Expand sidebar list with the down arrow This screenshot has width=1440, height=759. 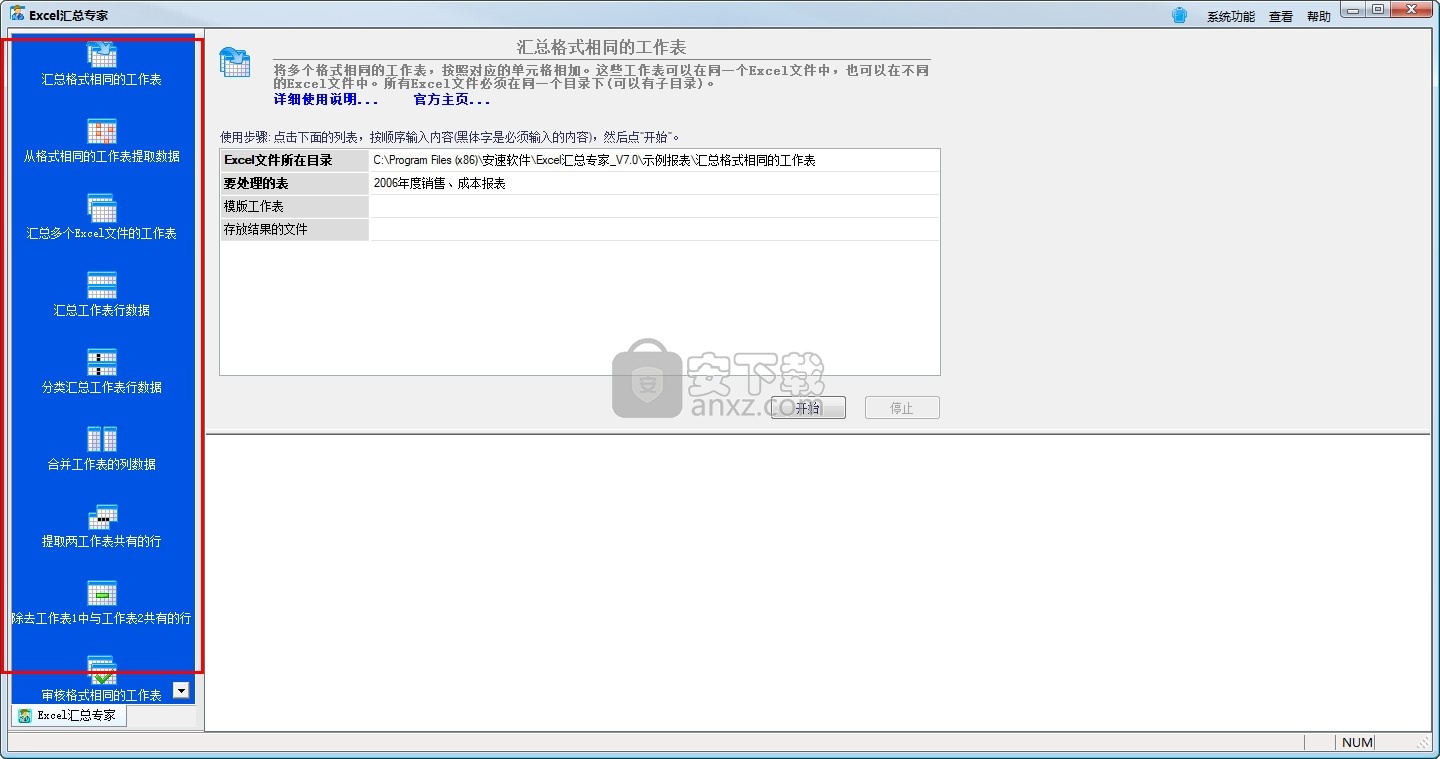pos(181,690)
